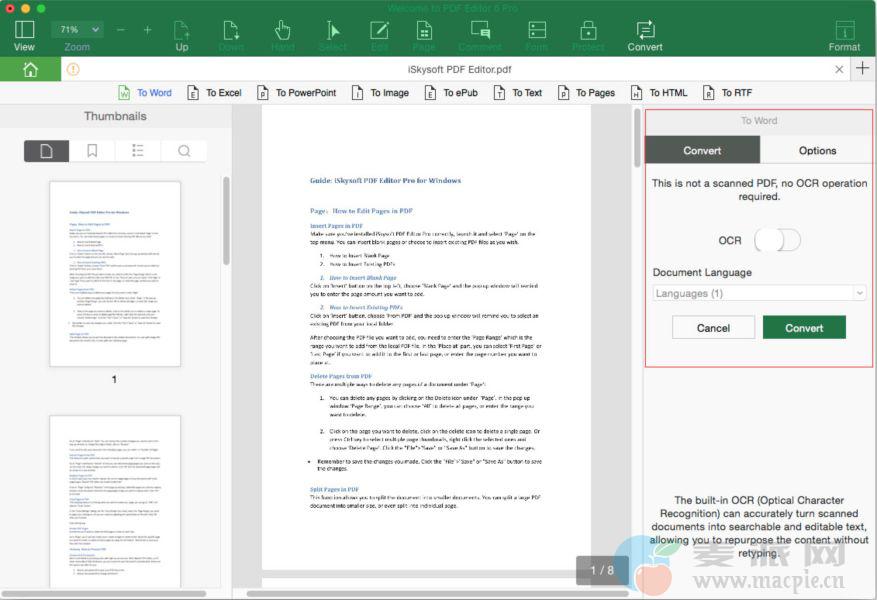Click the zoom out minus icon

pyautogui.click(x=121, y=30)
